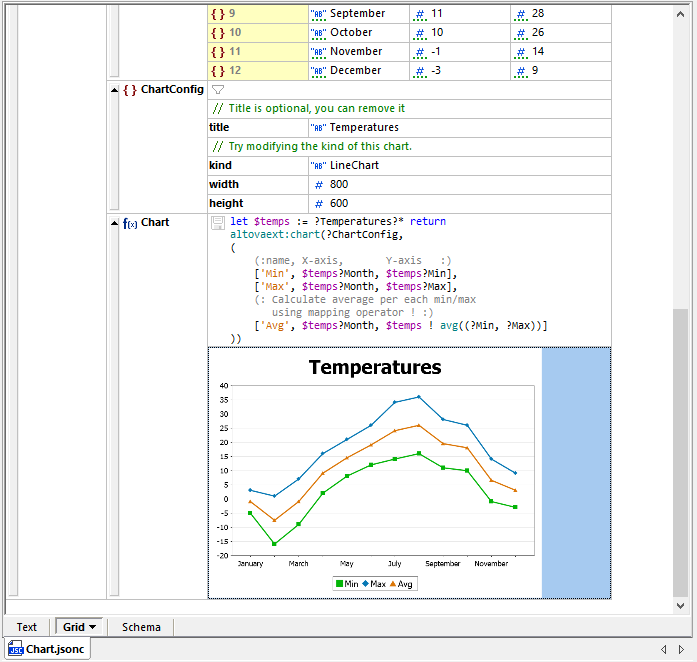The image size is (697, 662).
Task: Click the number type icon beside width 800
Action: (x=319, y=185)
